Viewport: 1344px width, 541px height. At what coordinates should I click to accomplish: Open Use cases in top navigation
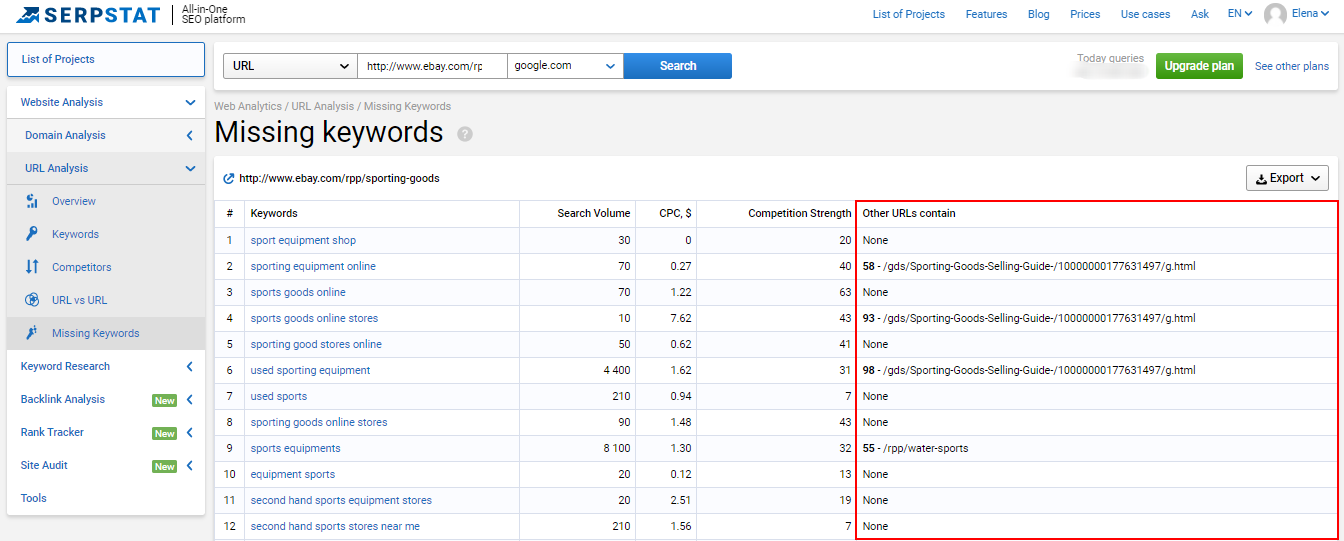point(1145,14)
